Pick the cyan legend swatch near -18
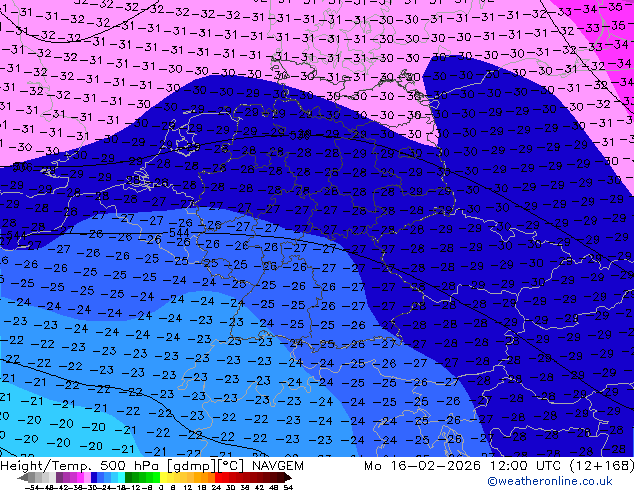The width and height of the screenshot is (634, 490). (x=121, y=478)
